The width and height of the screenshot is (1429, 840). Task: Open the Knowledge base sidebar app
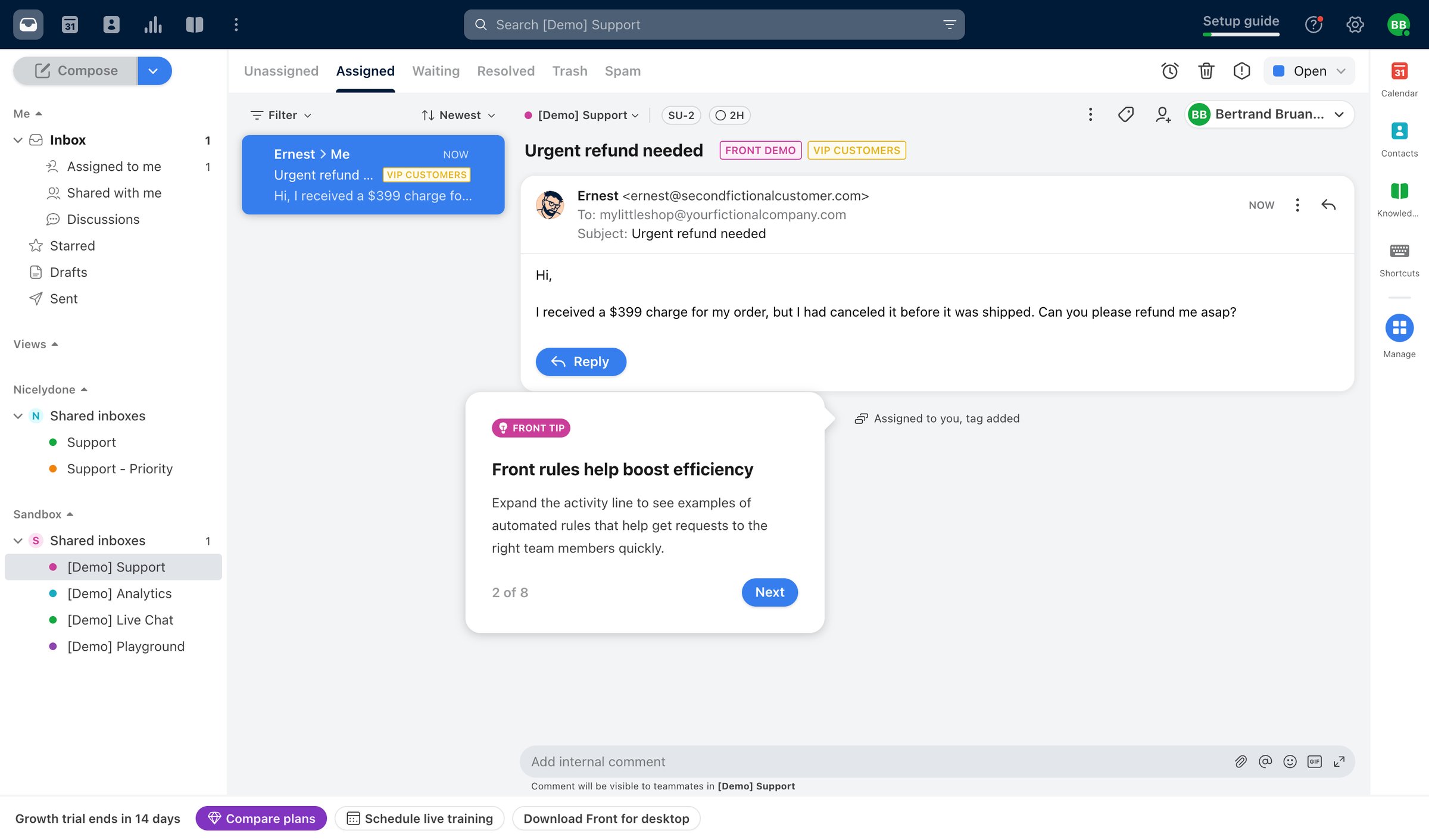1399,200
